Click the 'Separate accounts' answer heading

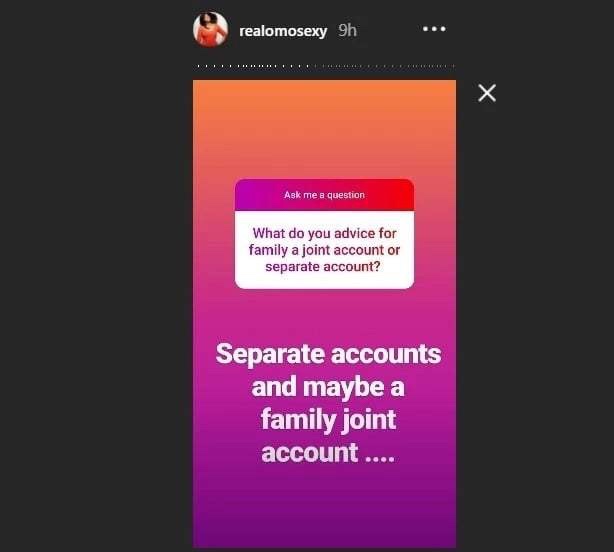coord(328,354)
